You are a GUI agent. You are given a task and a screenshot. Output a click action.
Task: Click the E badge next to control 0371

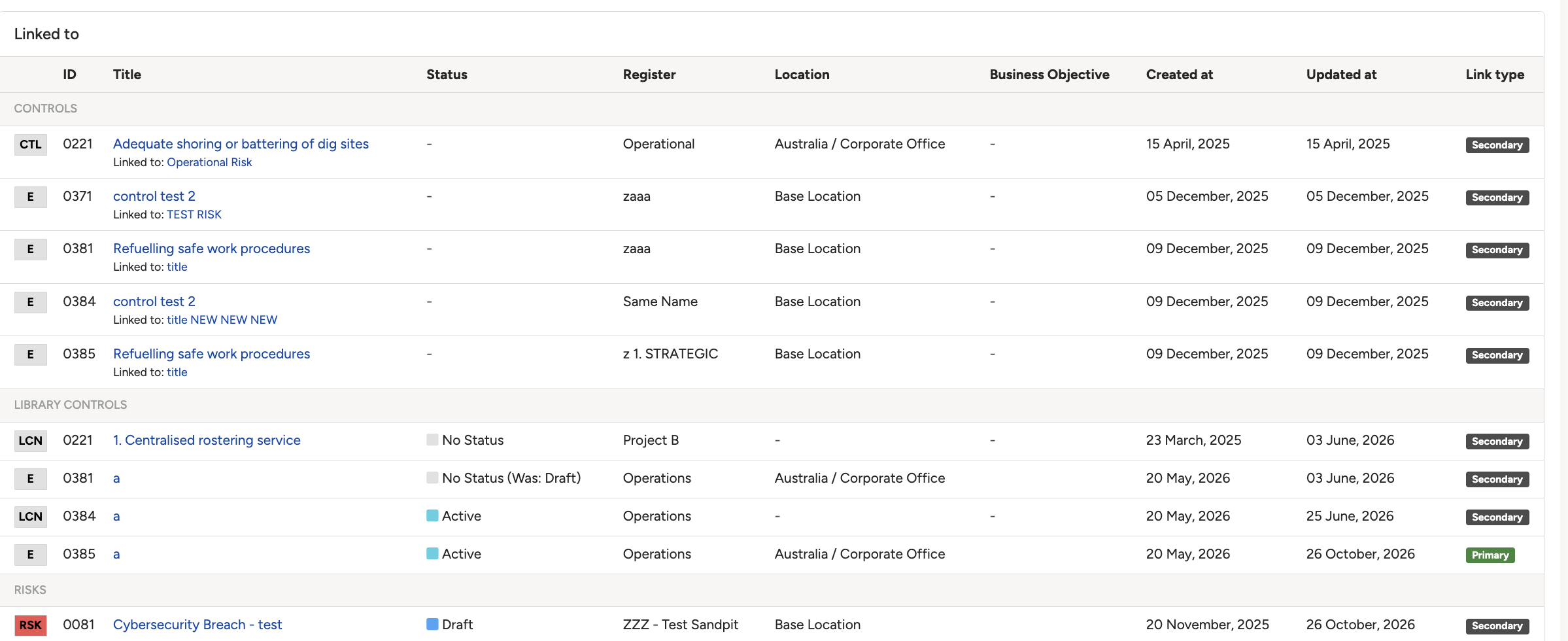pyautogui.click(x=31, y=197)
